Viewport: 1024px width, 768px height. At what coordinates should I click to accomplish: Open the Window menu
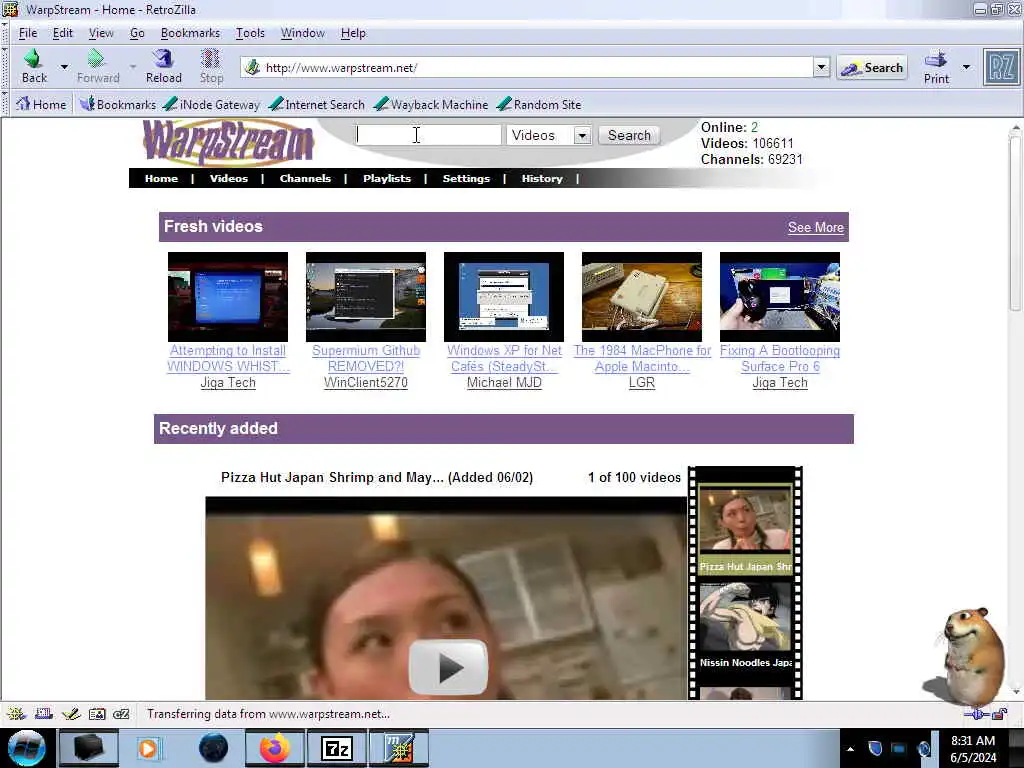pos(302,33)
